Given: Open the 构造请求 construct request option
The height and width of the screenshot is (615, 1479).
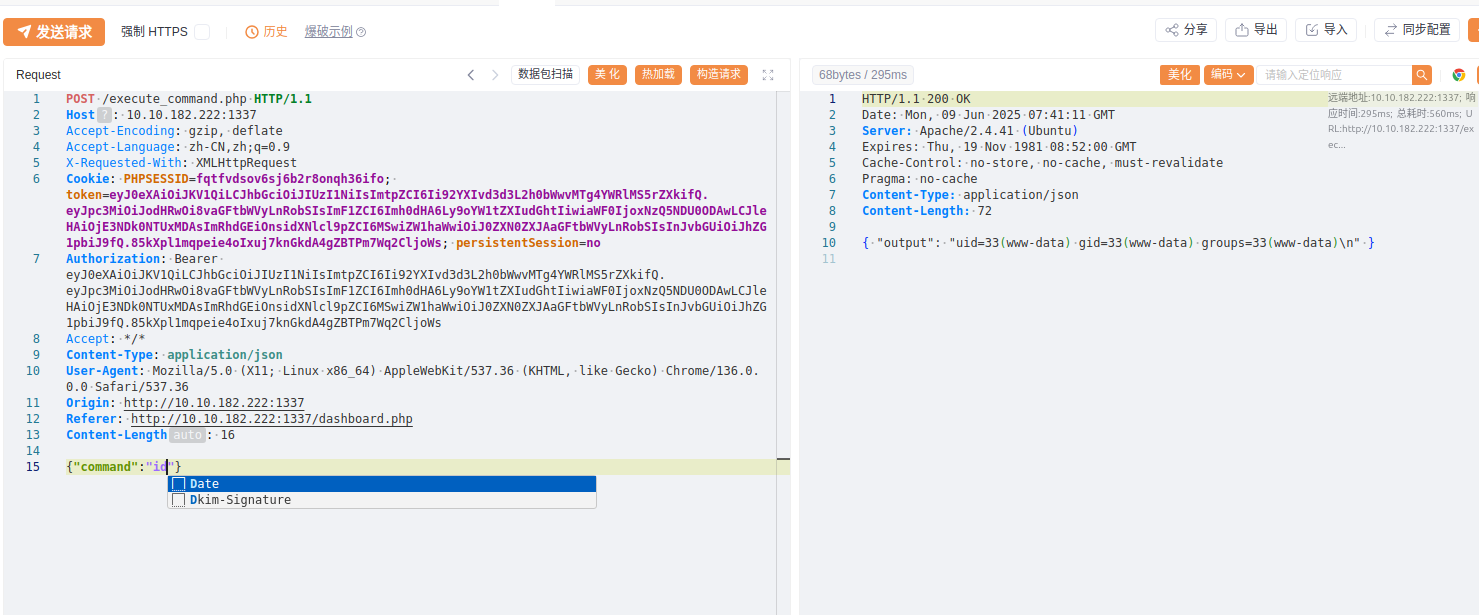Looking at the screenshot, I should tap(718, 75).
